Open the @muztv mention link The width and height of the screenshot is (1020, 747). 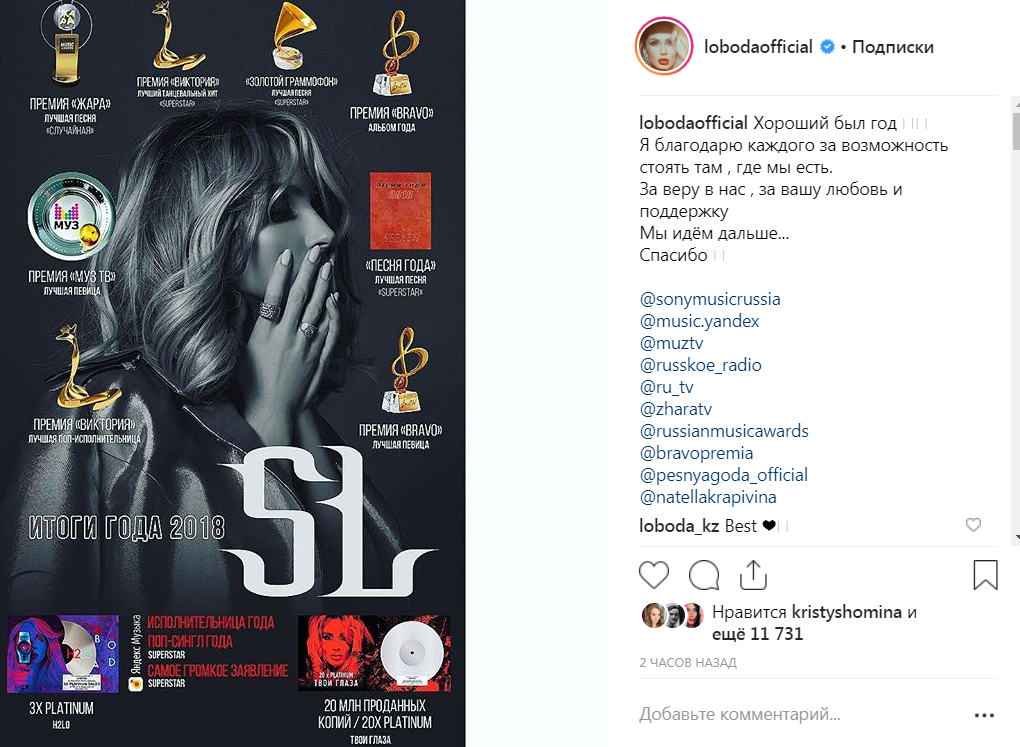coord(671,343)
